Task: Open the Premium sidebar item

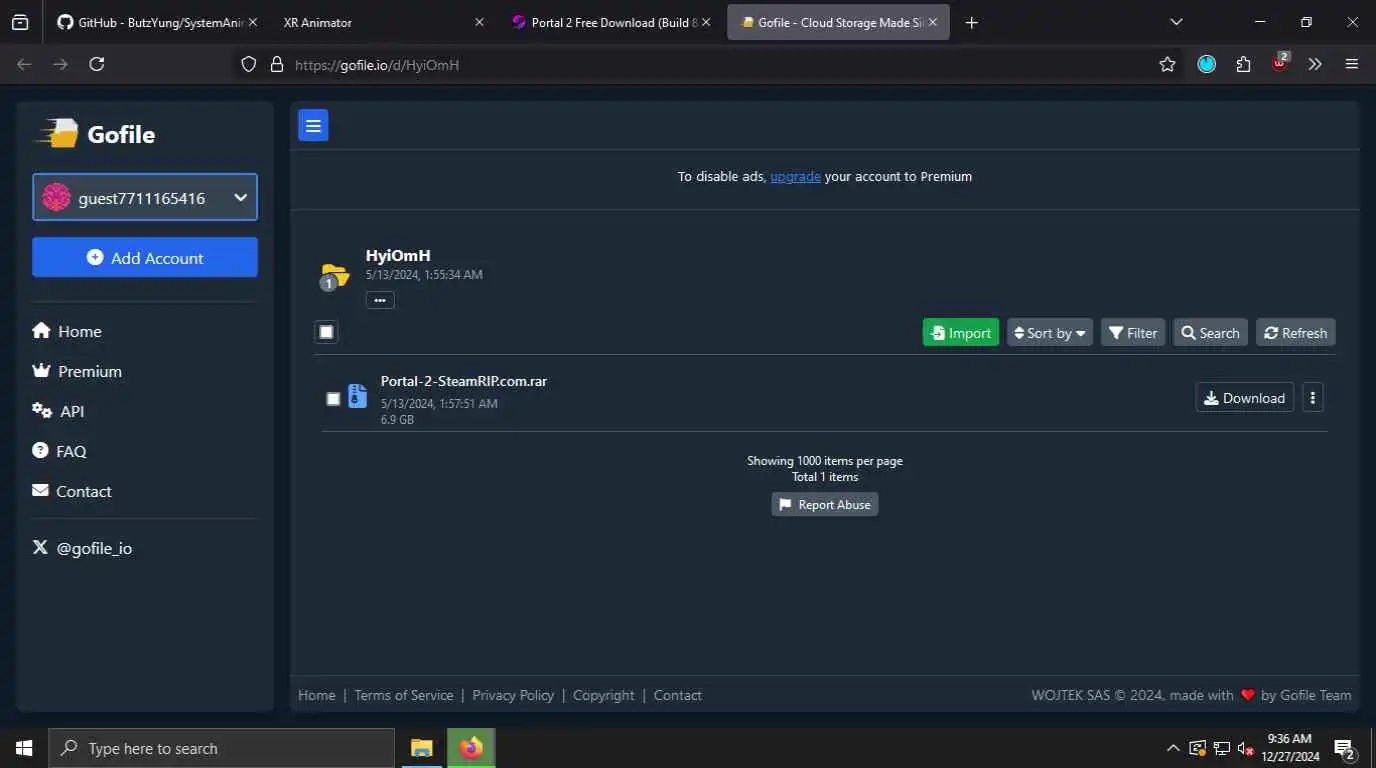Action: pyautogui.click(x=77, y=371)
